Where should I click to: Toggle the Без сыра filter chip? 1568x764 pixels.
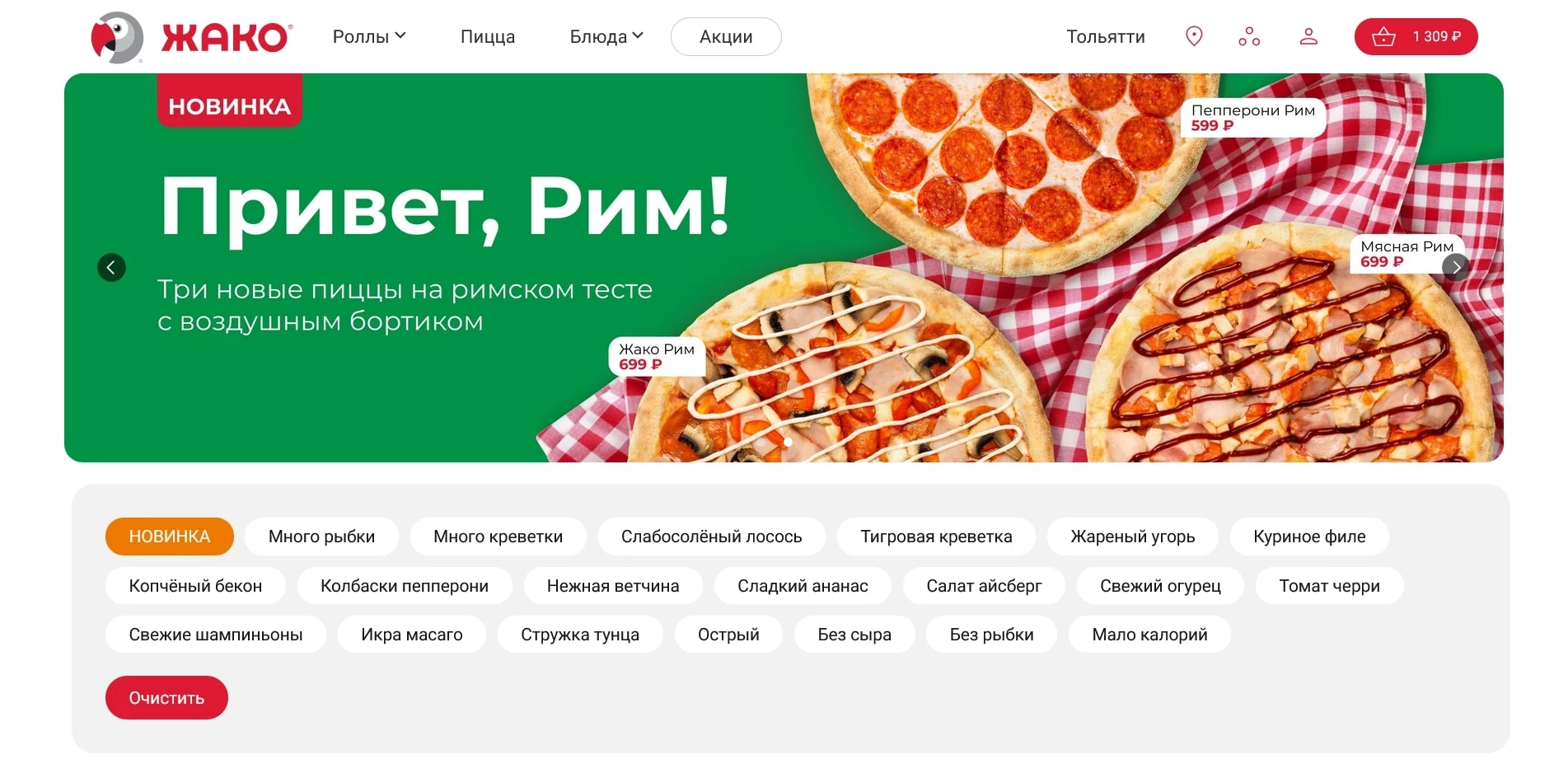(x=854, y=635)
